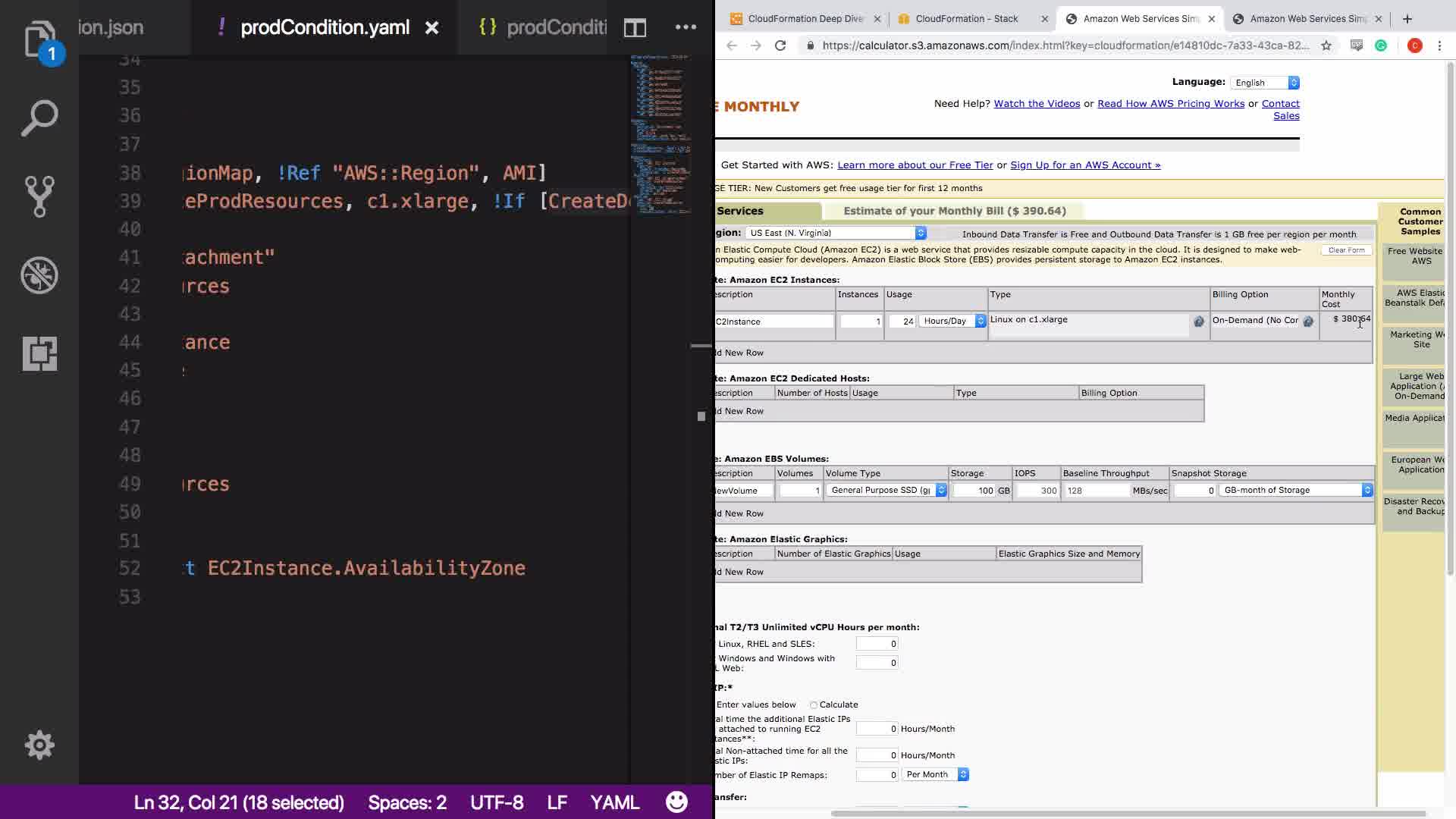Reload the browser page

tap(780, 45)
